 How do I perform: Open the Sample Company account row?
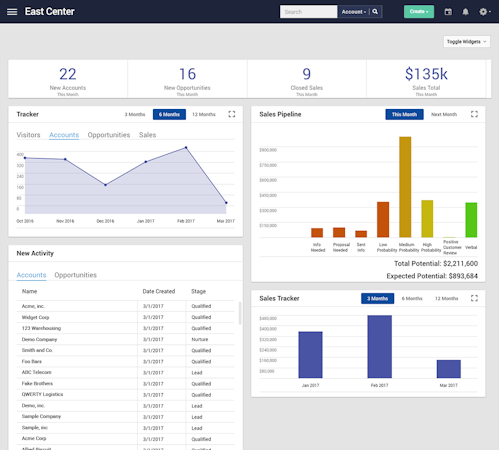(125, 417)
